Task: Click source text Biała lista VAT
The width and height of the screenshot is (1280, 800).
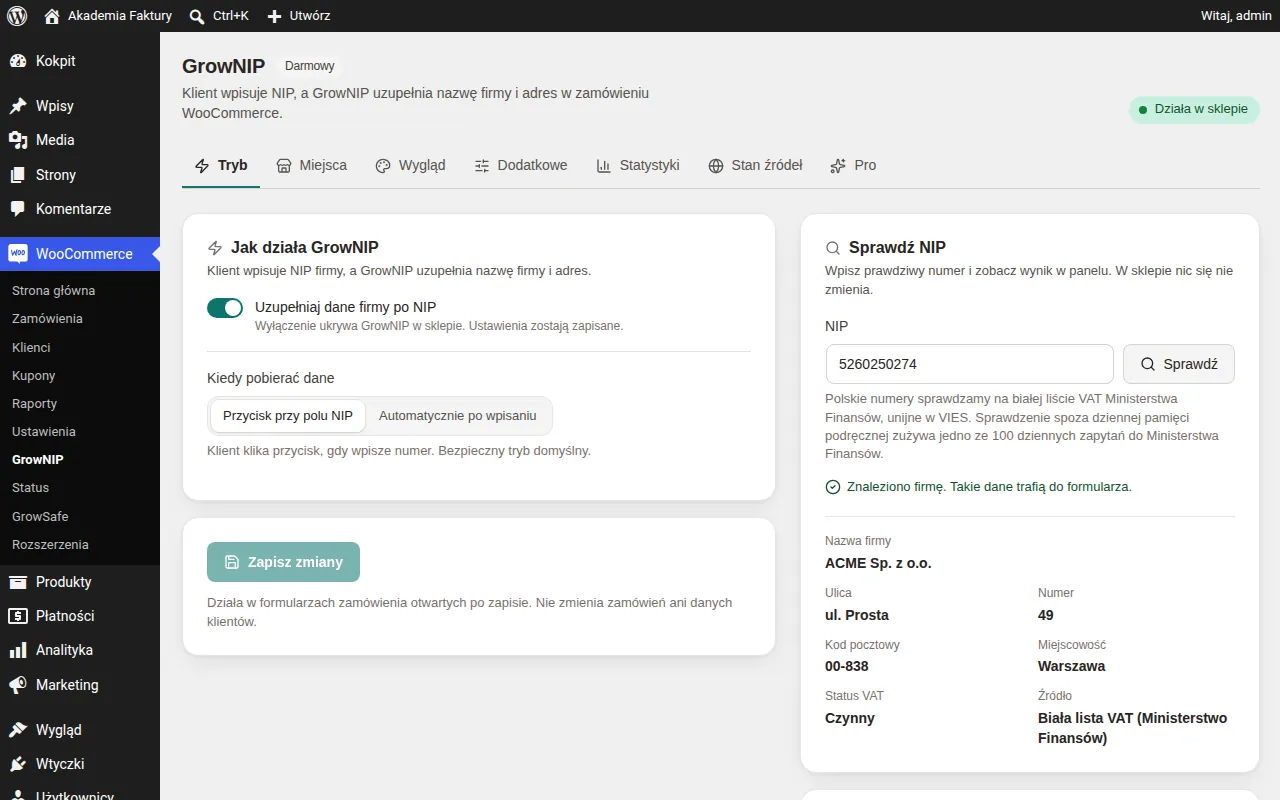Action: click(1086, 718)
